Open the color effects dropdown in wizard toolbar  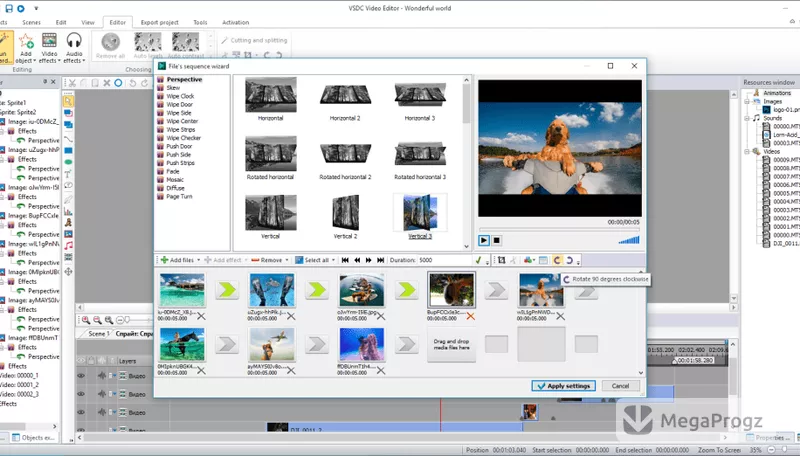pyautogui.click(x=534, y=260)
